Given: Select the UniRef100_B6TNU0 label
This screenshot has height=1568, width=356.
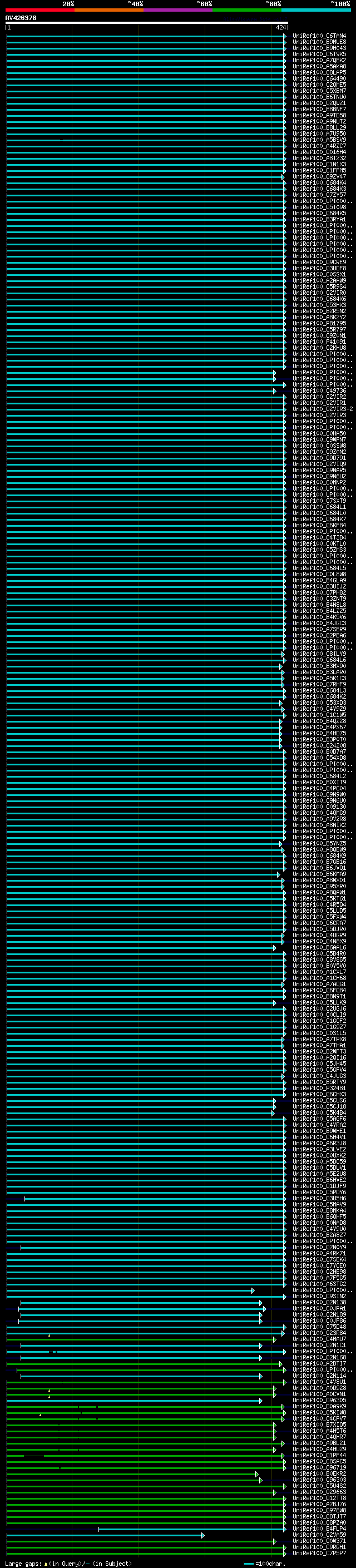Looking at the screenshot, I should [x=319, y=97].
